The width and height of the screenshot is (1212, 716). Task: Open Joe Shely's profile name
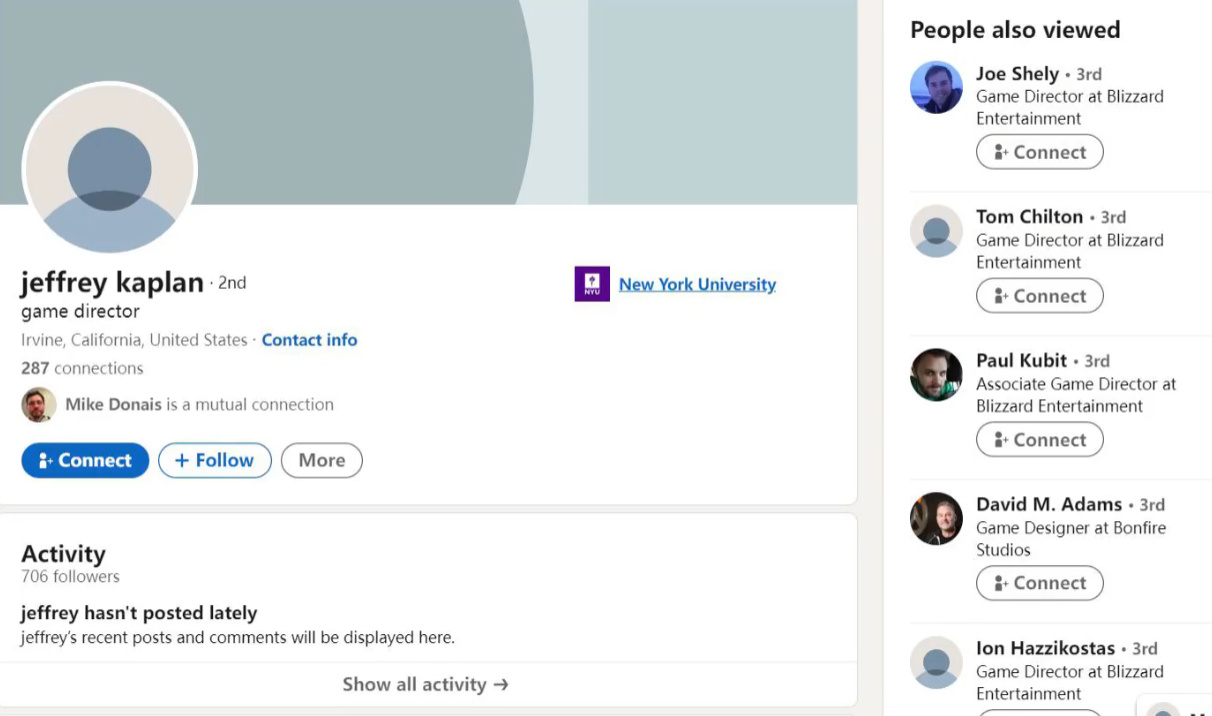[x=1017, y=74]
